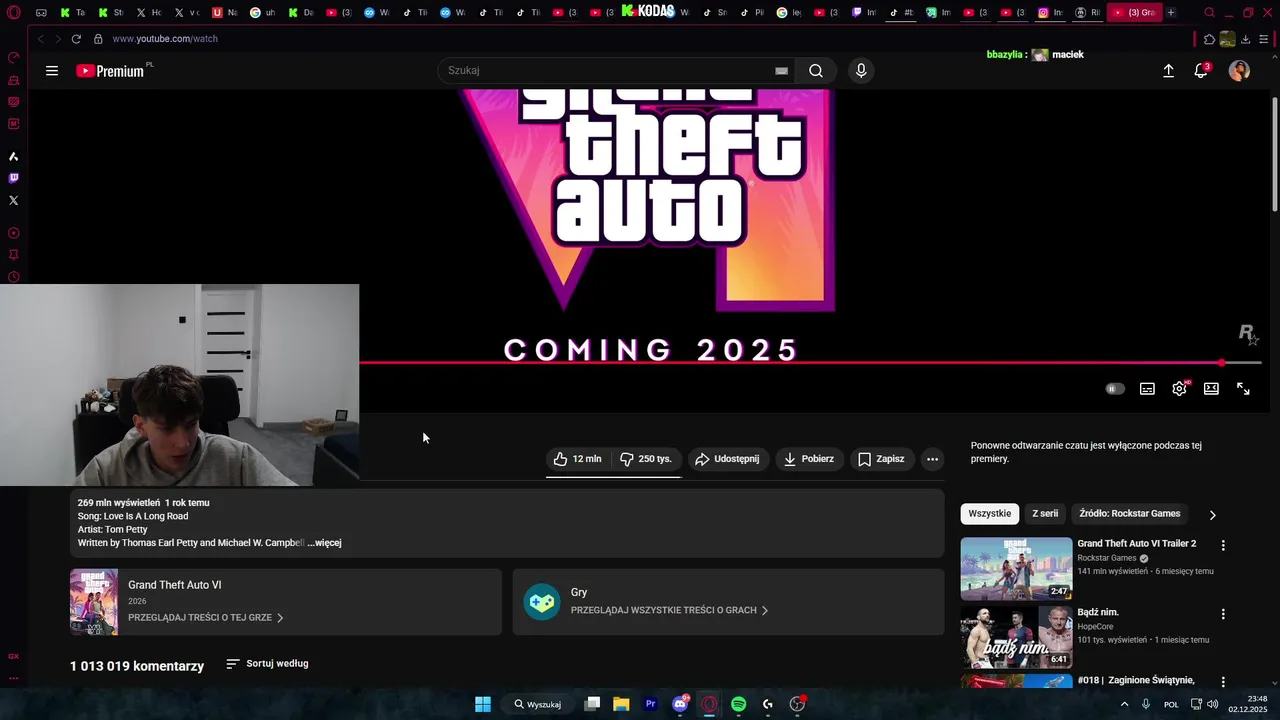Click the Pobierz download button
Image resolution: width=1280 pixels, height=720 pixels.
(809, 459)
